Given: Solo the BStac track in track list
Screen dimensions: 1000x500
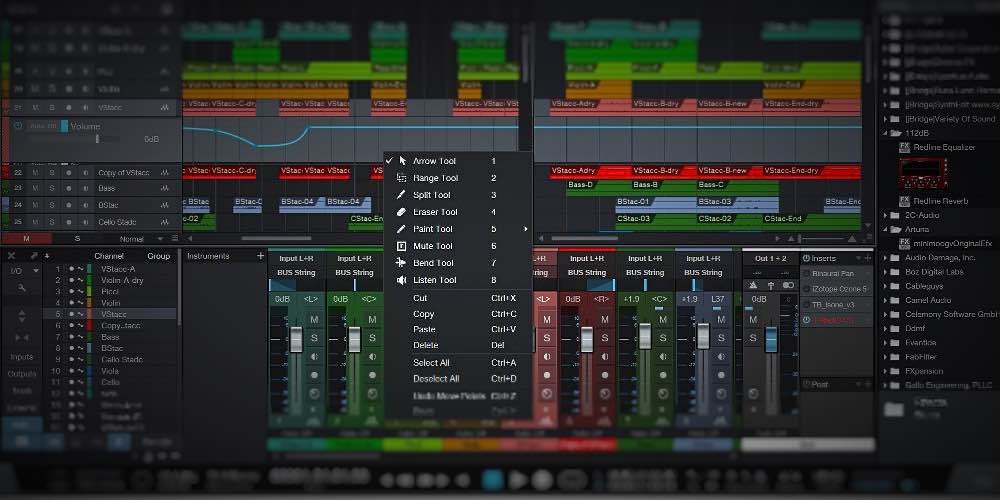Looking at the screenshot, I should [x=52, y=204].
